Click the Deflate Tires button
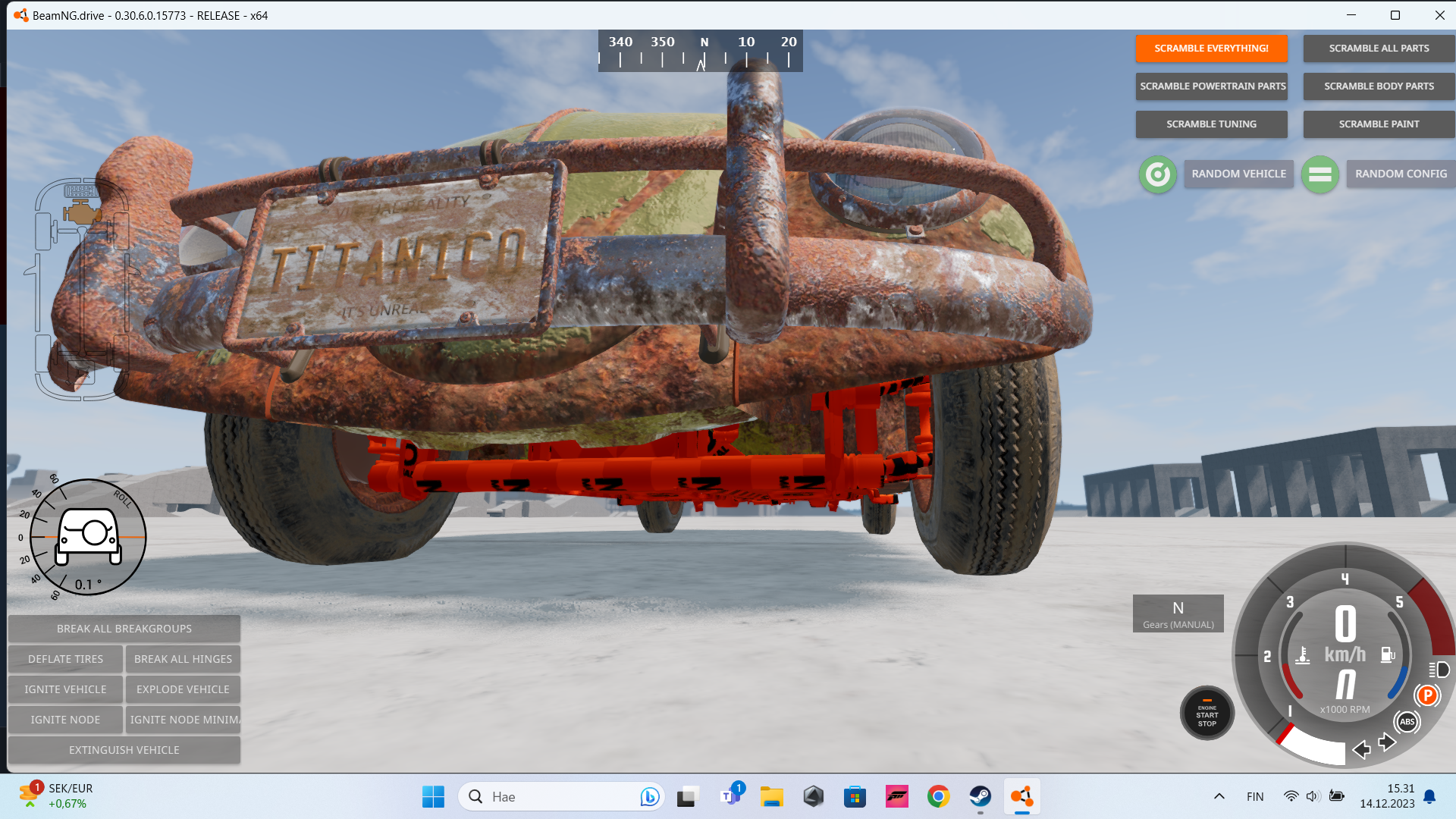Viewport: 1456px width, 819px height. 65,659
